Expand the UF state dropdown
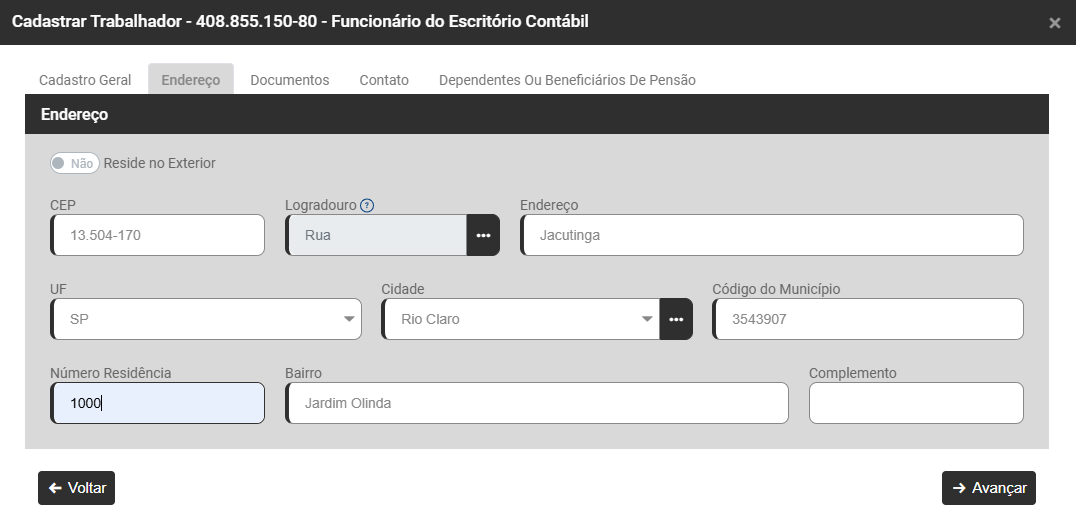The image size is (1076, 514). click(x=349, y=319)
